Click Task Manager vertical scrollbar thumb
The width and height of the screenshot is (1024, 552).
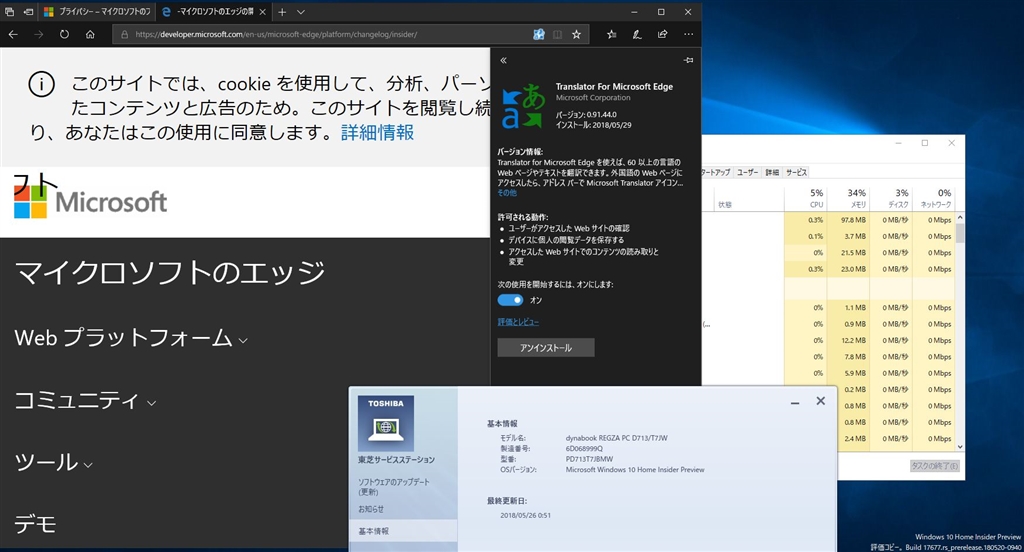click(x=959, y=233)
